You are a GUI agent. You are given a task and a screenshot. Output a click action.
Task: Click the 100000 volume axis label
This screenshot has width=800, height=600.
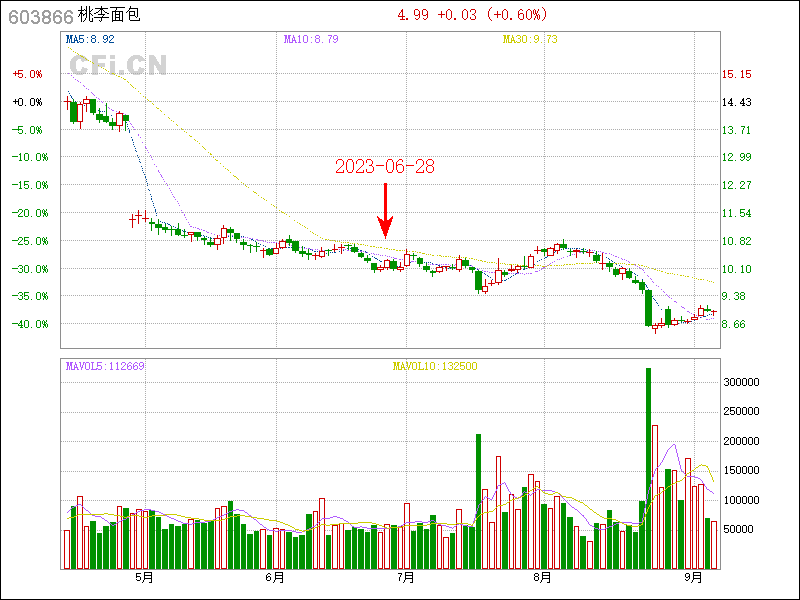pos(741,501)
